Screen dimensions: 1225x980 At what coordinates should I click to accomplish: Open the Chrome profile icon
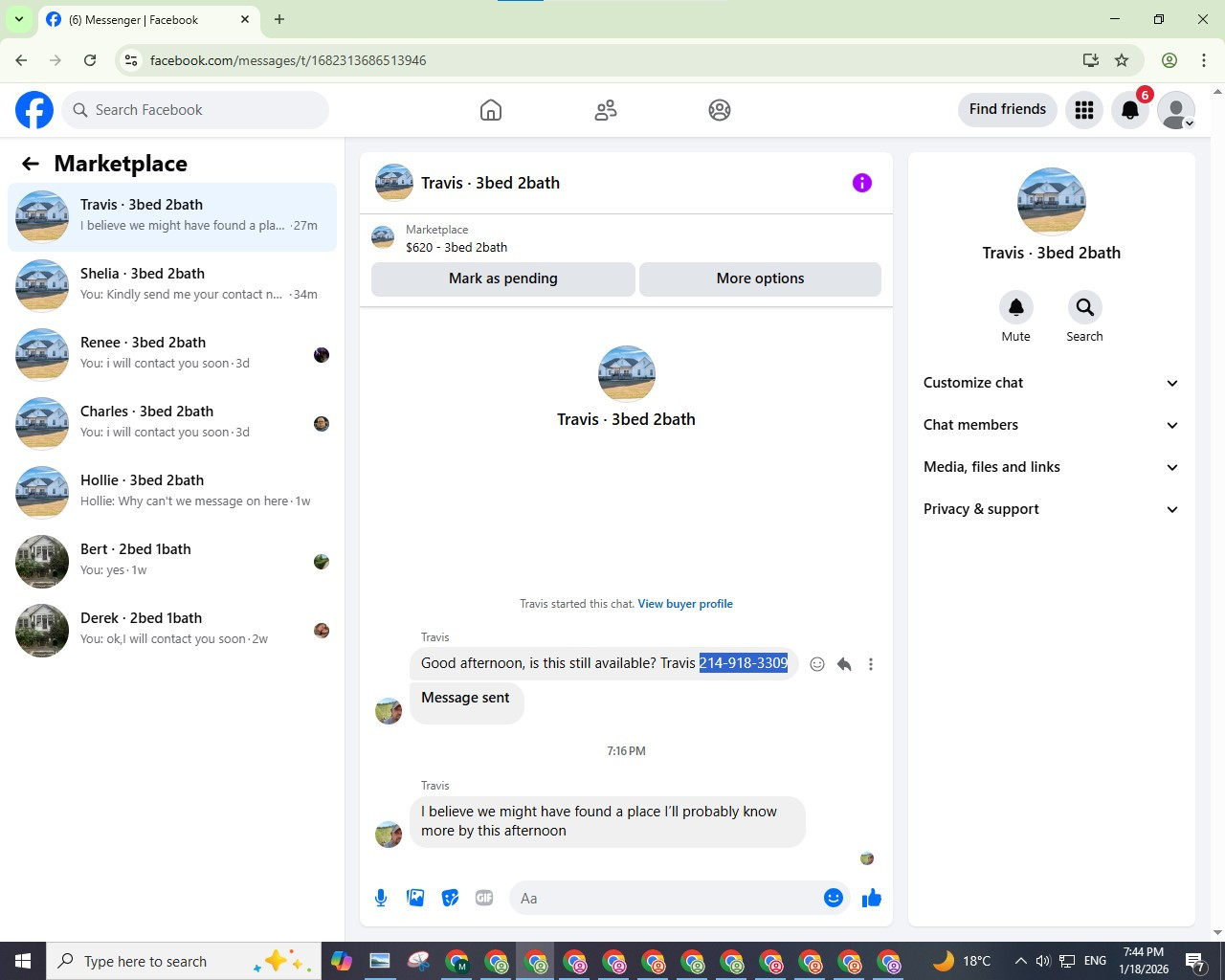point(1169,60)
